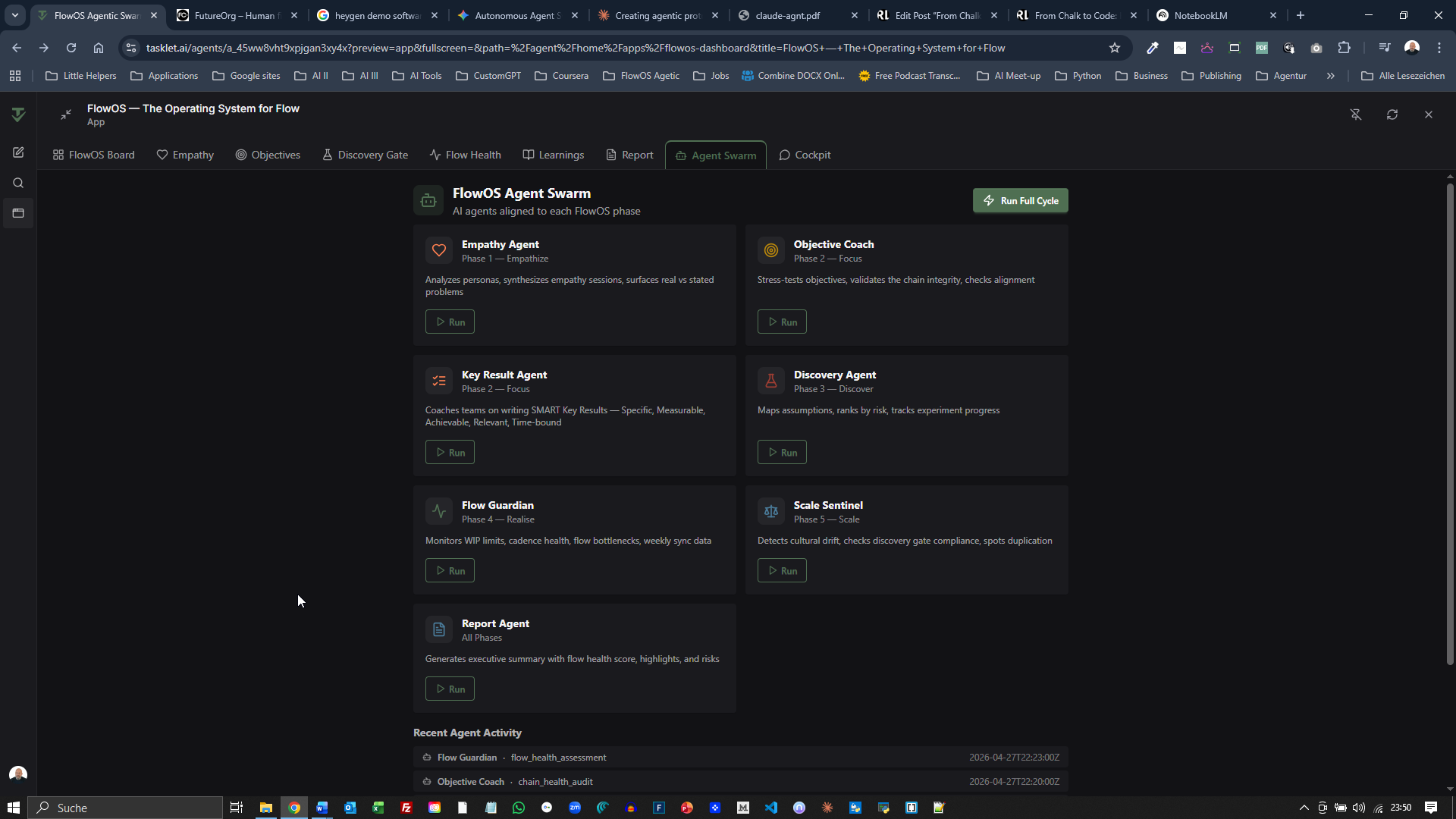Click the Windows taskbar search field
1456x819 pixels.
(x=126, y=808)
